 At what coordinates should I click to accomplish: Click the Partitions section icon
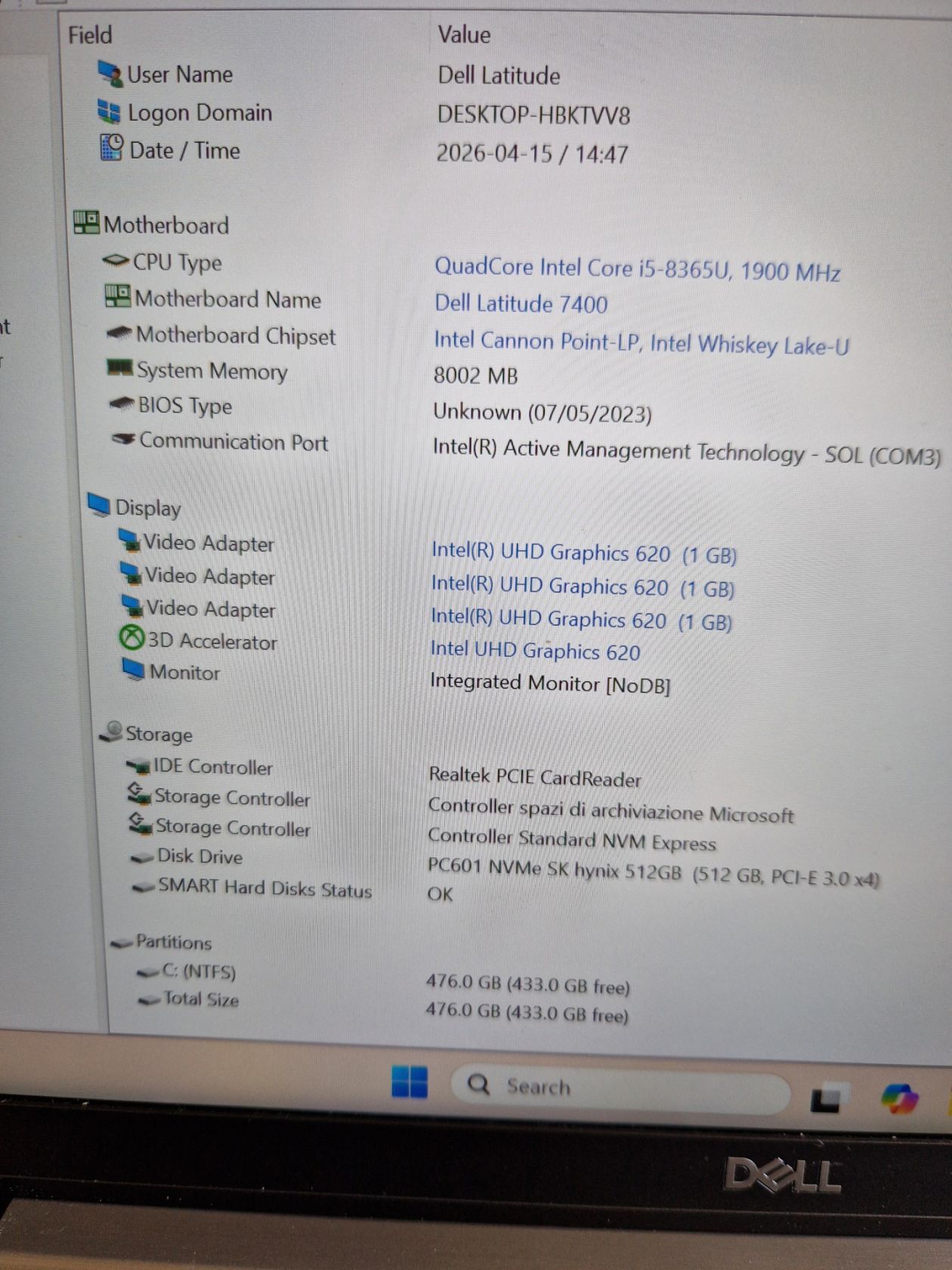pyautogui.click(x=122, y=942)
